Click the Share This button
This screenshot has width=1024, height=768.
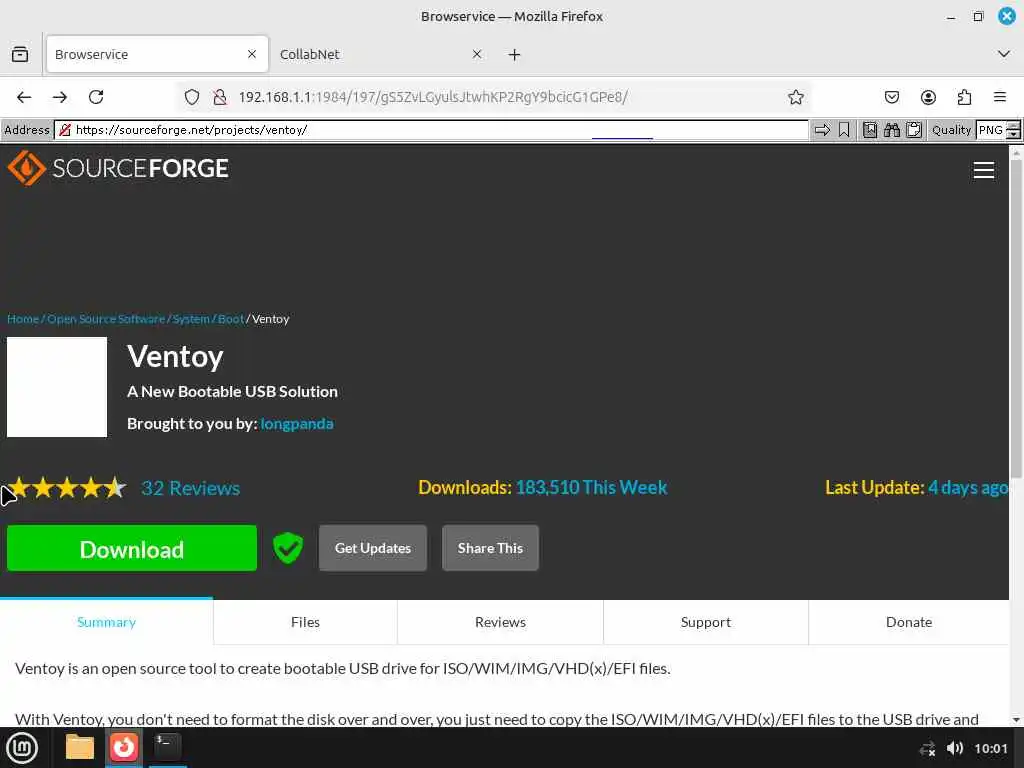pos(490,548)
